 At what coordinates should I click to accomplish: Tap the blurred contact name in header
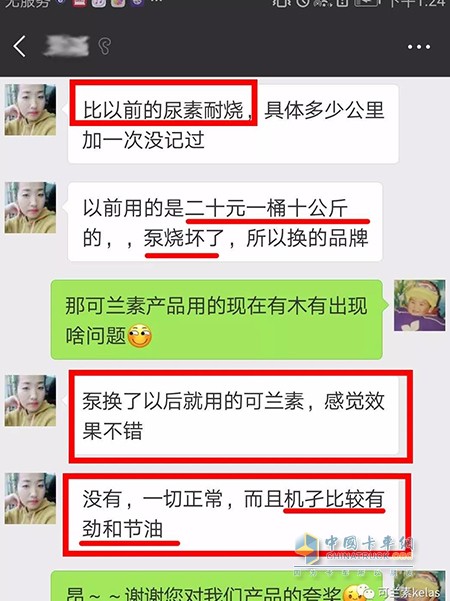click(66, 46)
